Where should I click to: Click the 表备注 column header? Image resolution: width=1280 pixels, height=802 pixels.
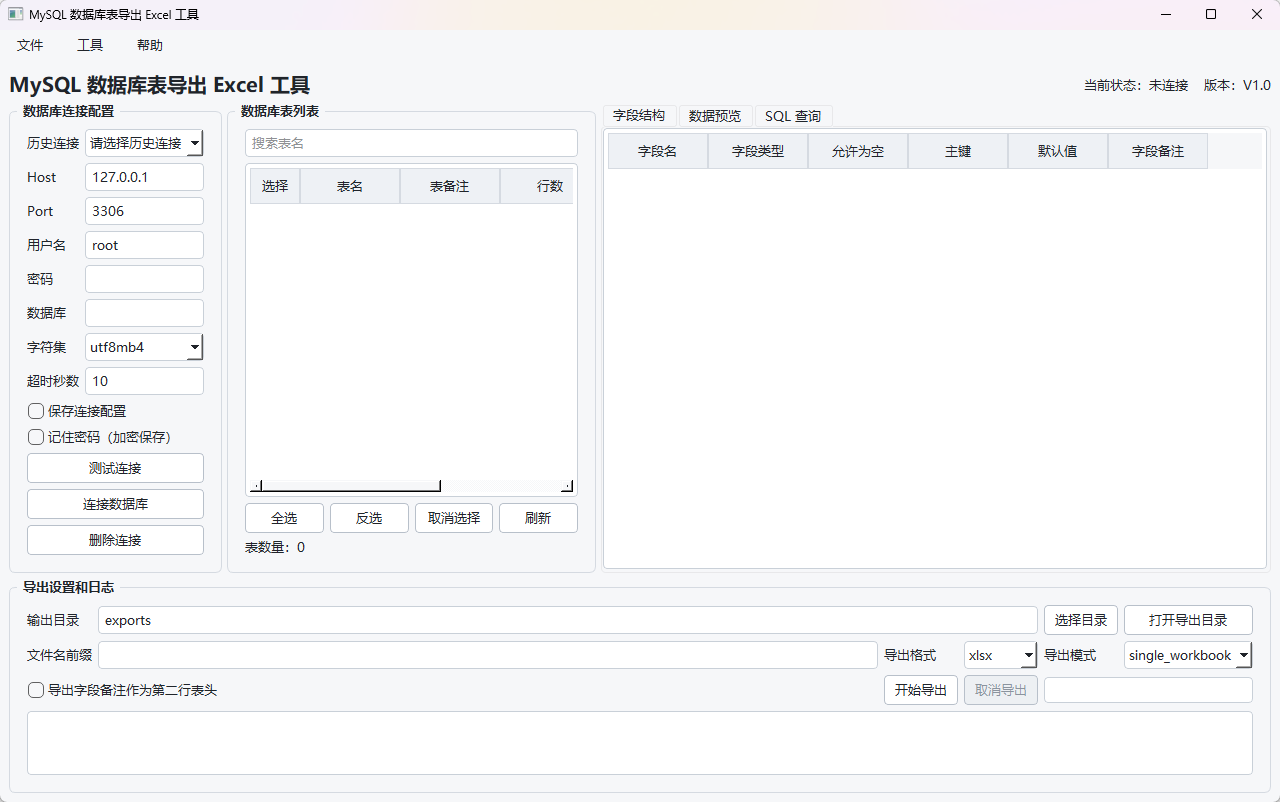click(450, 186)
